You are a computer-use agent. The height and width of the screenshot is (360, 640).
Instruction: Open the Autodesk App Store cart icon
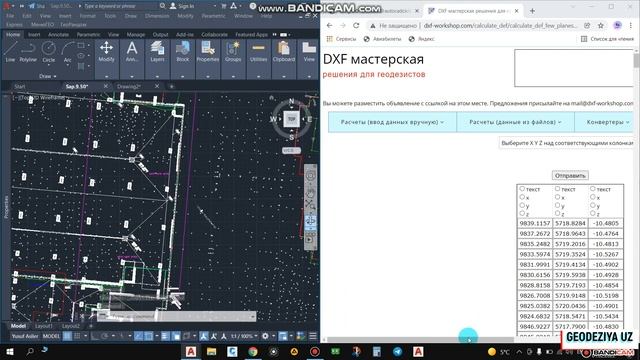pyautogui.click(x=224, y=6)
